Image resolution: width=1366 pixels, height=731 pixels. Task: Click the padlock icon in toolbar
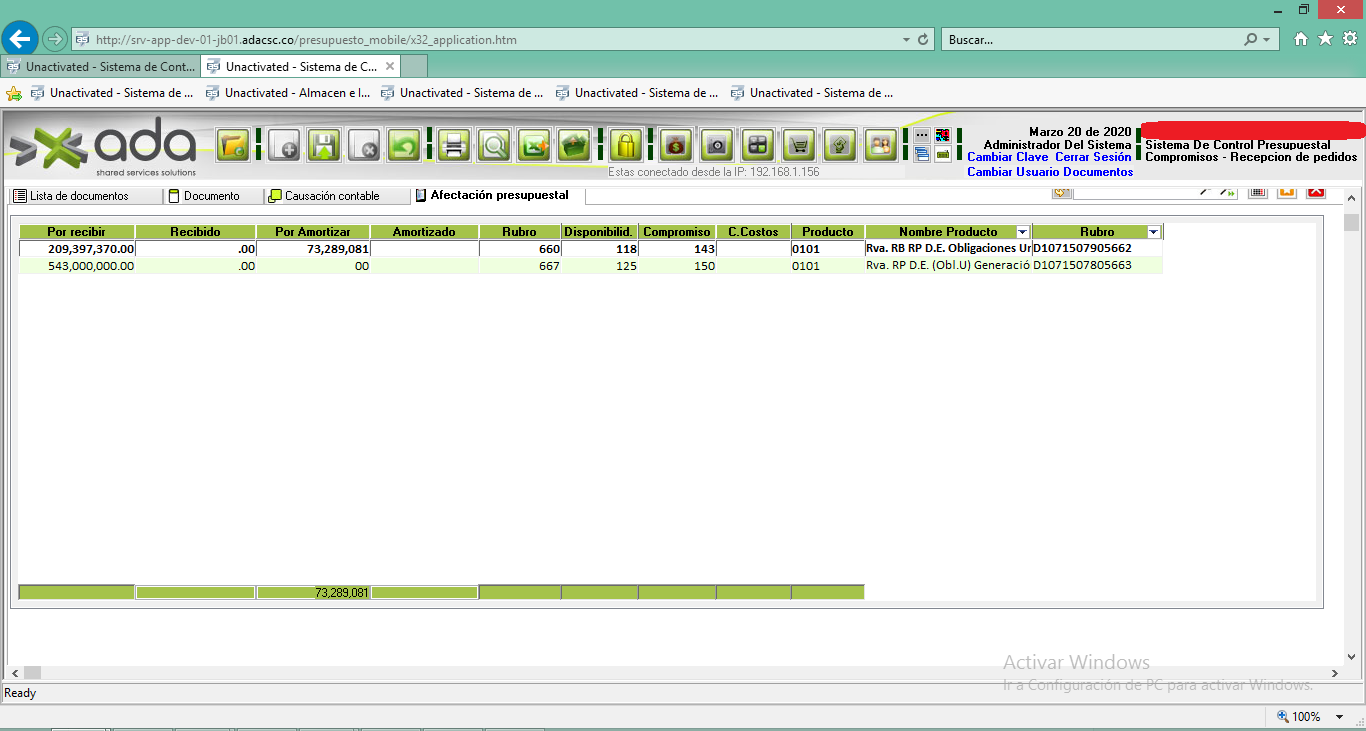[625, 146]
